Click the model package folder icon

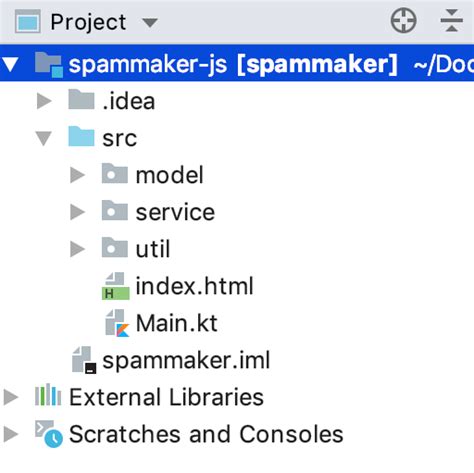[115, 173]
